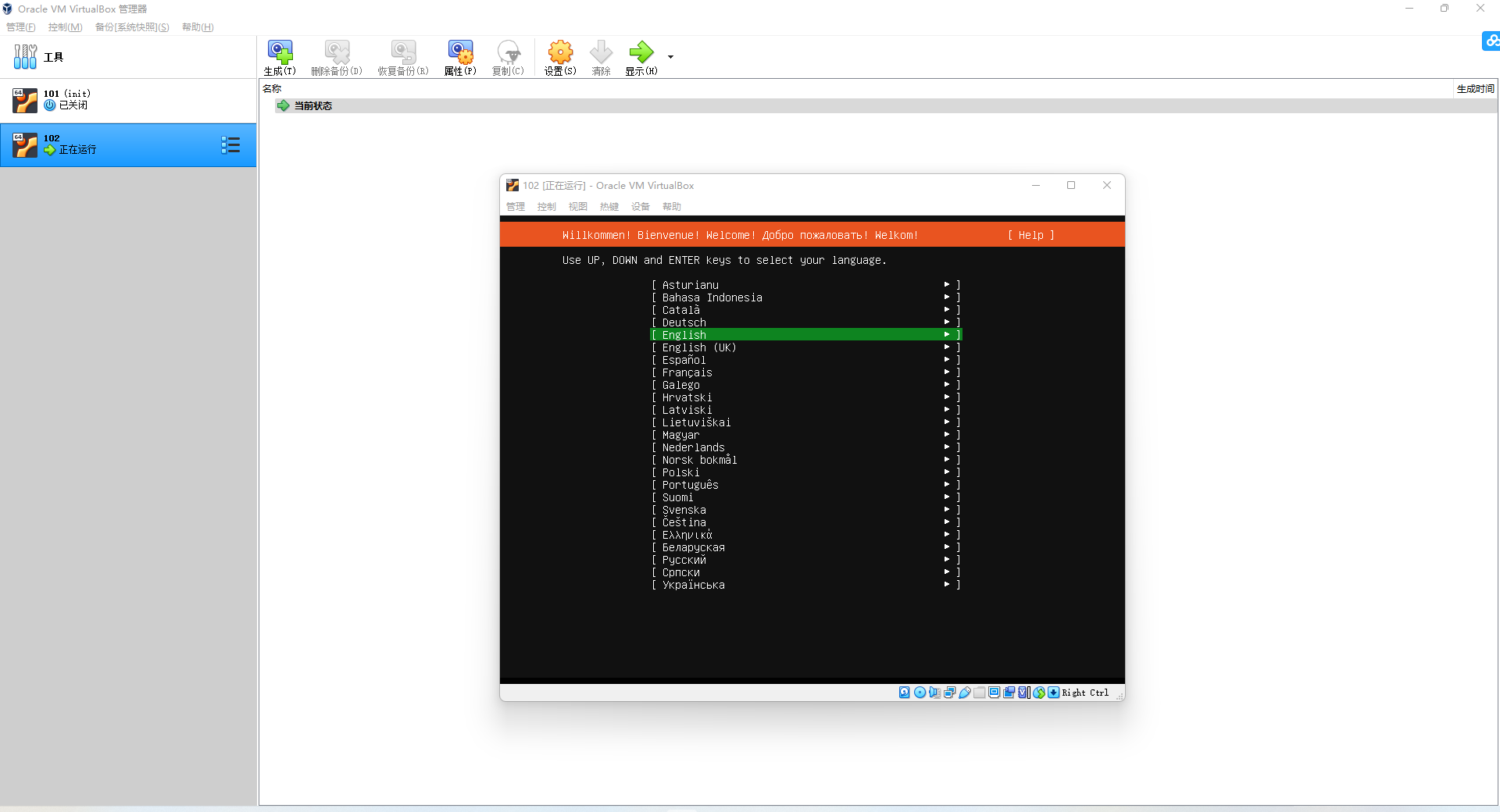Click the CPU virtualization V status icon

[x=1024, y=693]
